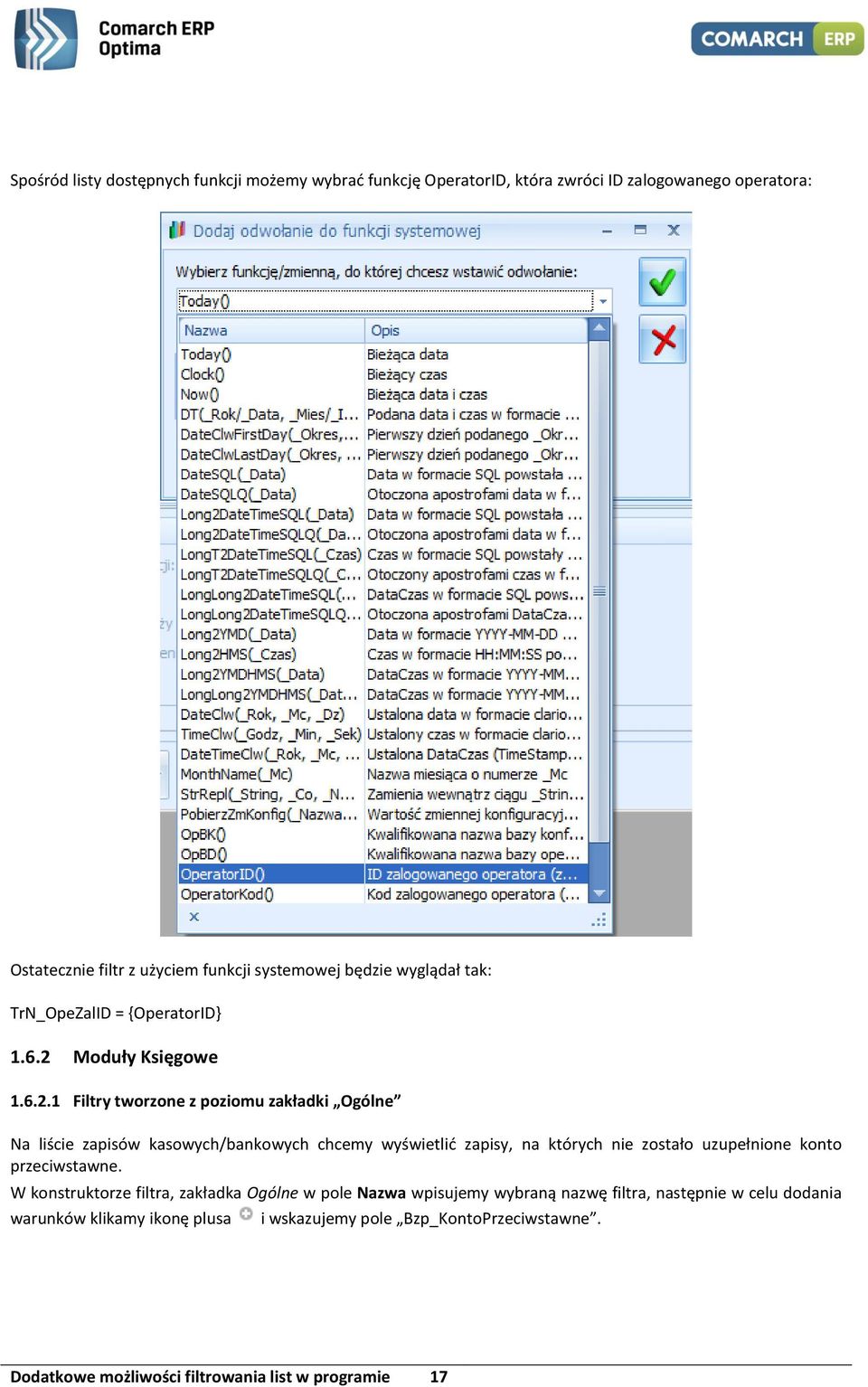The height and width of the screenshot is (1387, 868).
Task: Select the Long2DateTimeSQL(_Data) row
Action: [x=383, y=514]
